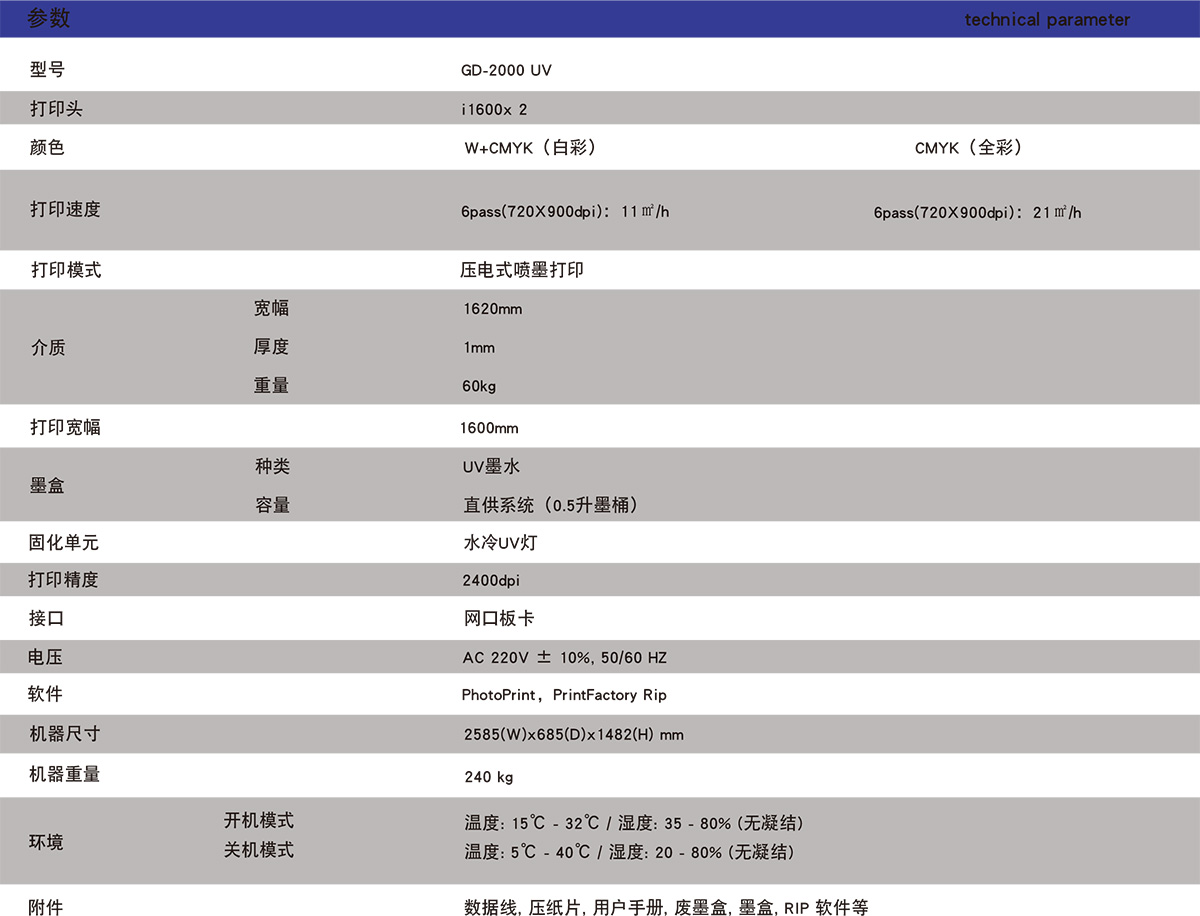
Task: Select the 1mm thickness value
Action: click(479, 348)
